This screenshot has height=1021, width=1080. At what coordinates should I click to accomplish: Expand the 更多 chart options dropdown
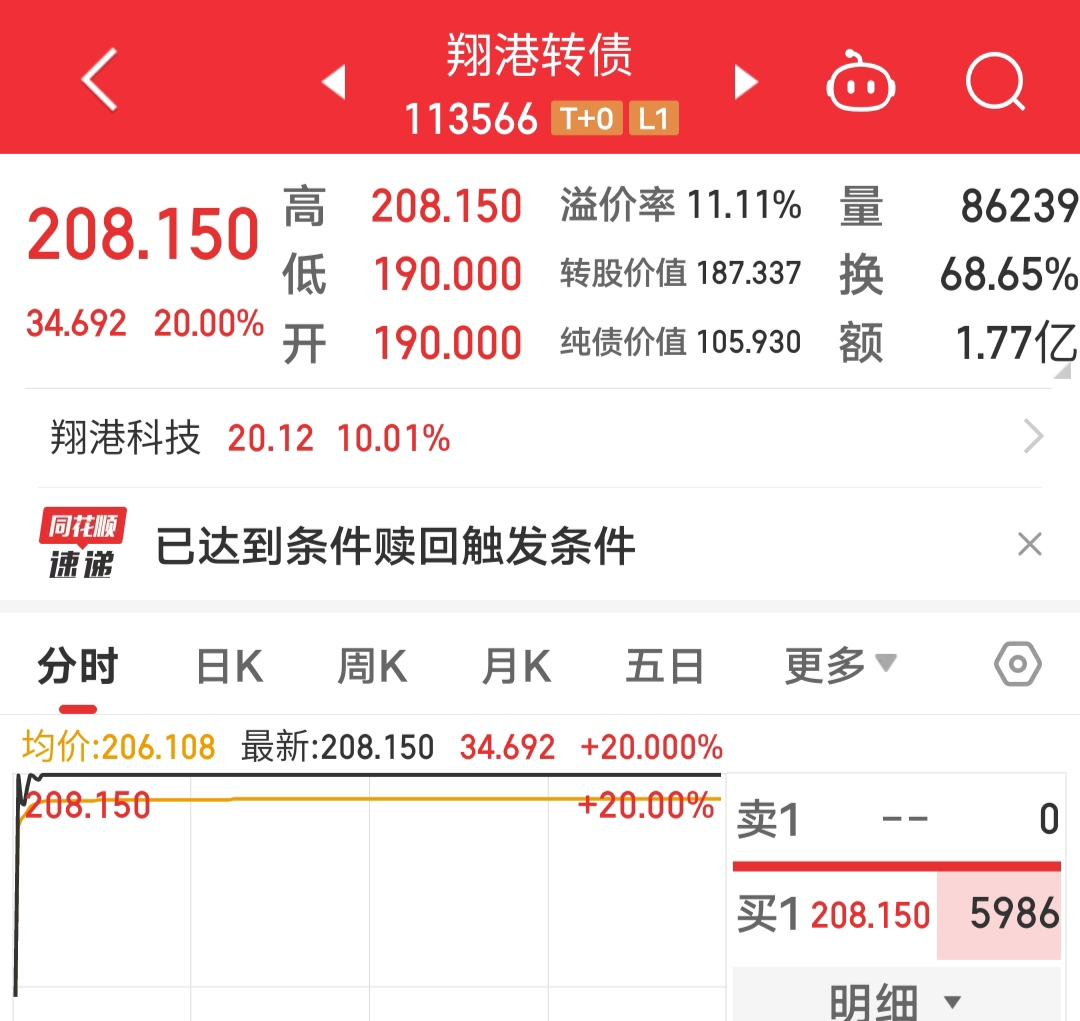[840, 663]
